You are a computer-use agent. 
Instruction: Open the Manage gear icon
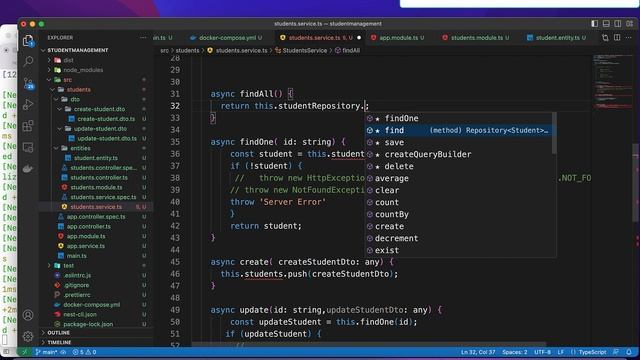coord(28,336)
